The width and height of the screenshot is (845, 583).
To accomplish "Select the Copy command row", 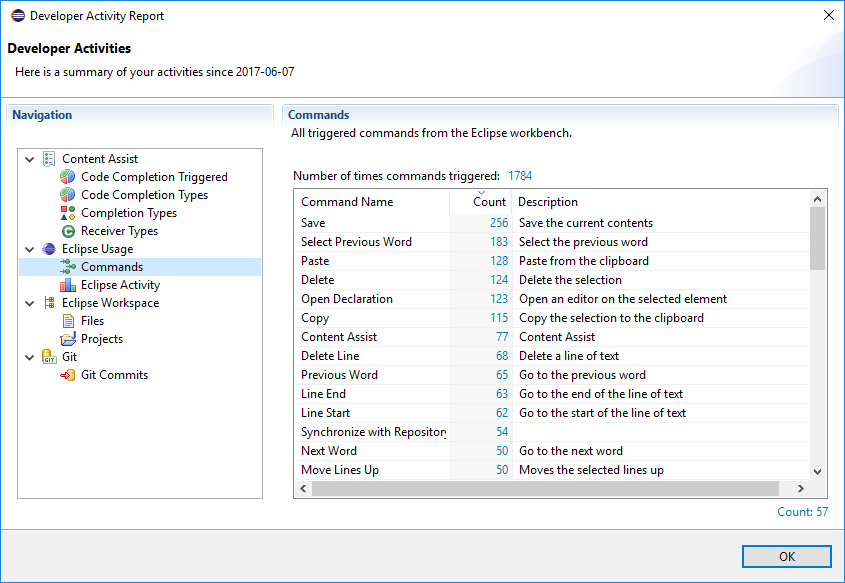I will (552, 318).
